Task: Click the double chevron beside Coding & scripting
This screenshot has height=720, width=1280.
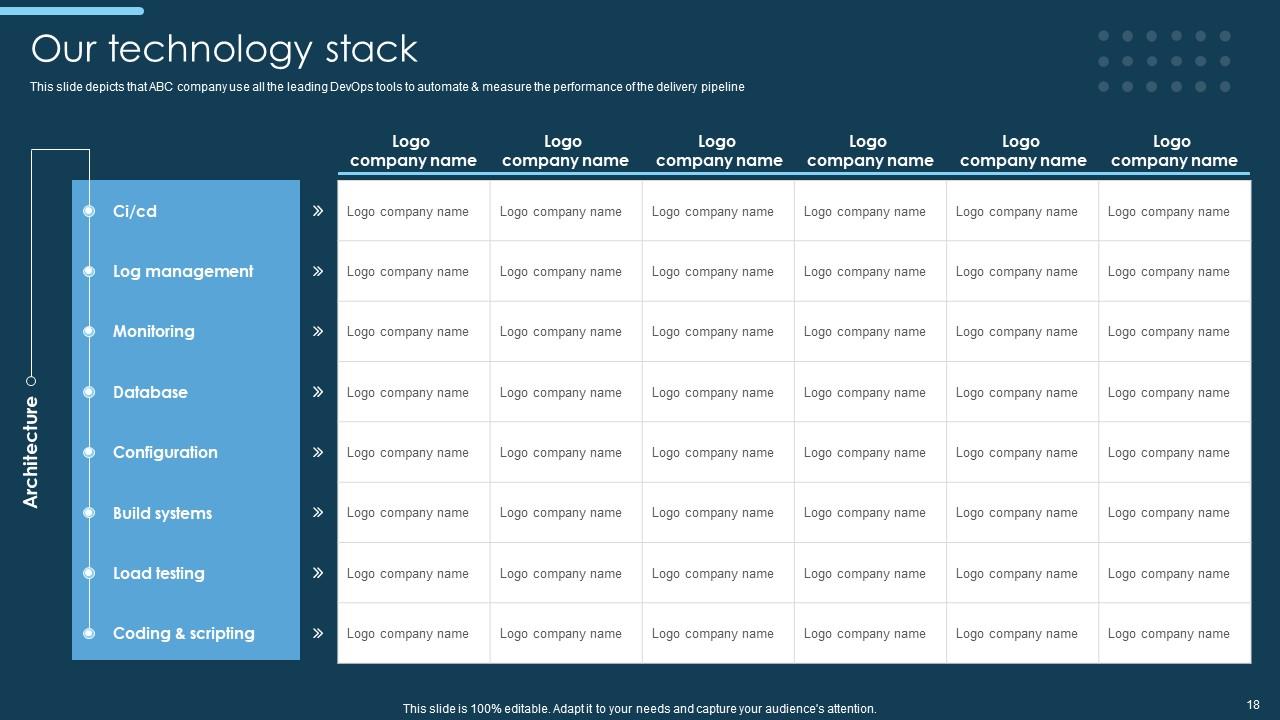Action: 318,633
